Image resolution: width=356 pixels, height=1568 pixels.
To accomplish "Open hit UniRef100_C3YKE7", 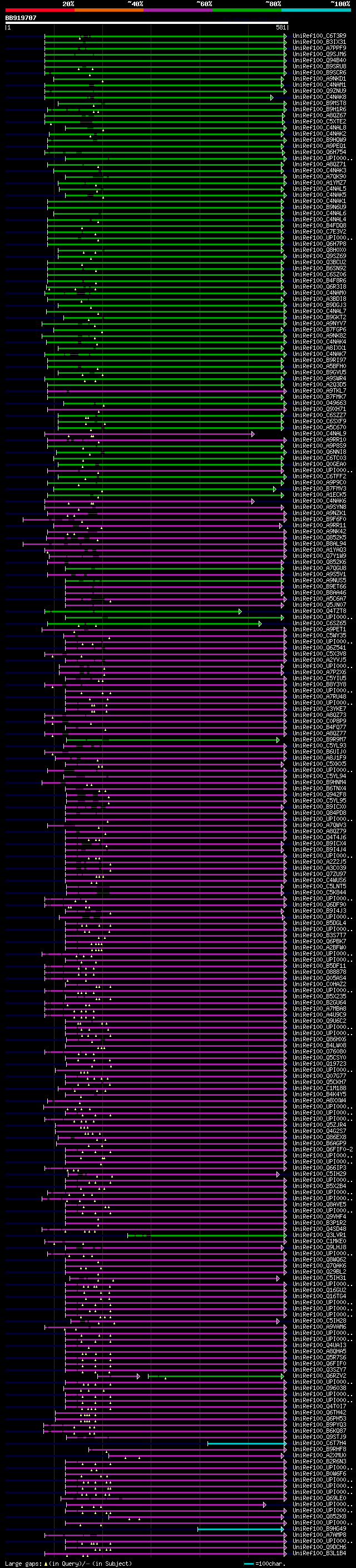I will click(319, 709).
